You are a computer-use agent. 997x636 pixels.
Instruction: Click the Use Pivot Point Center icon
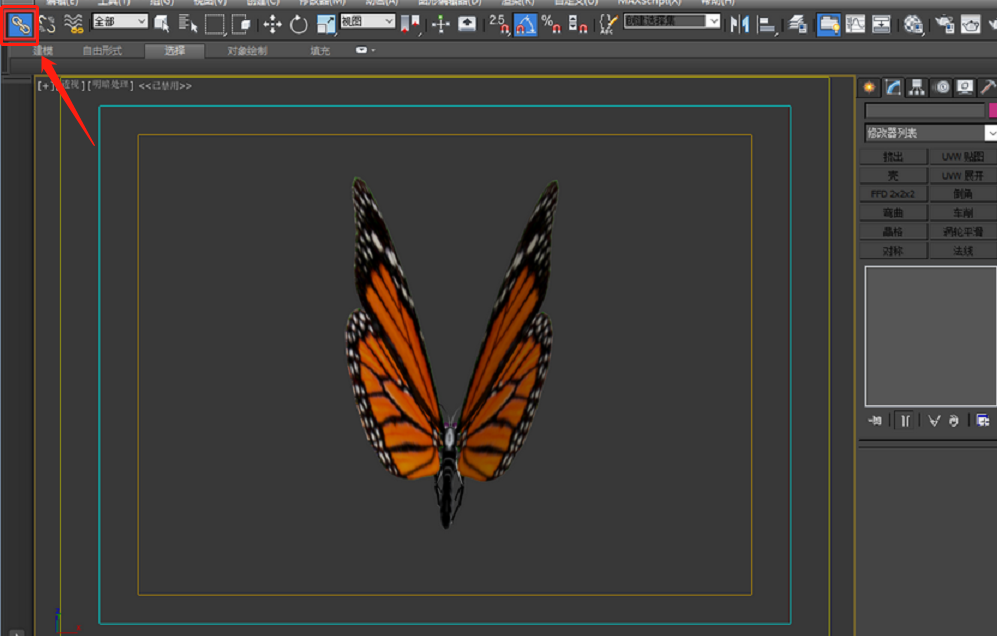pos(412,25)
